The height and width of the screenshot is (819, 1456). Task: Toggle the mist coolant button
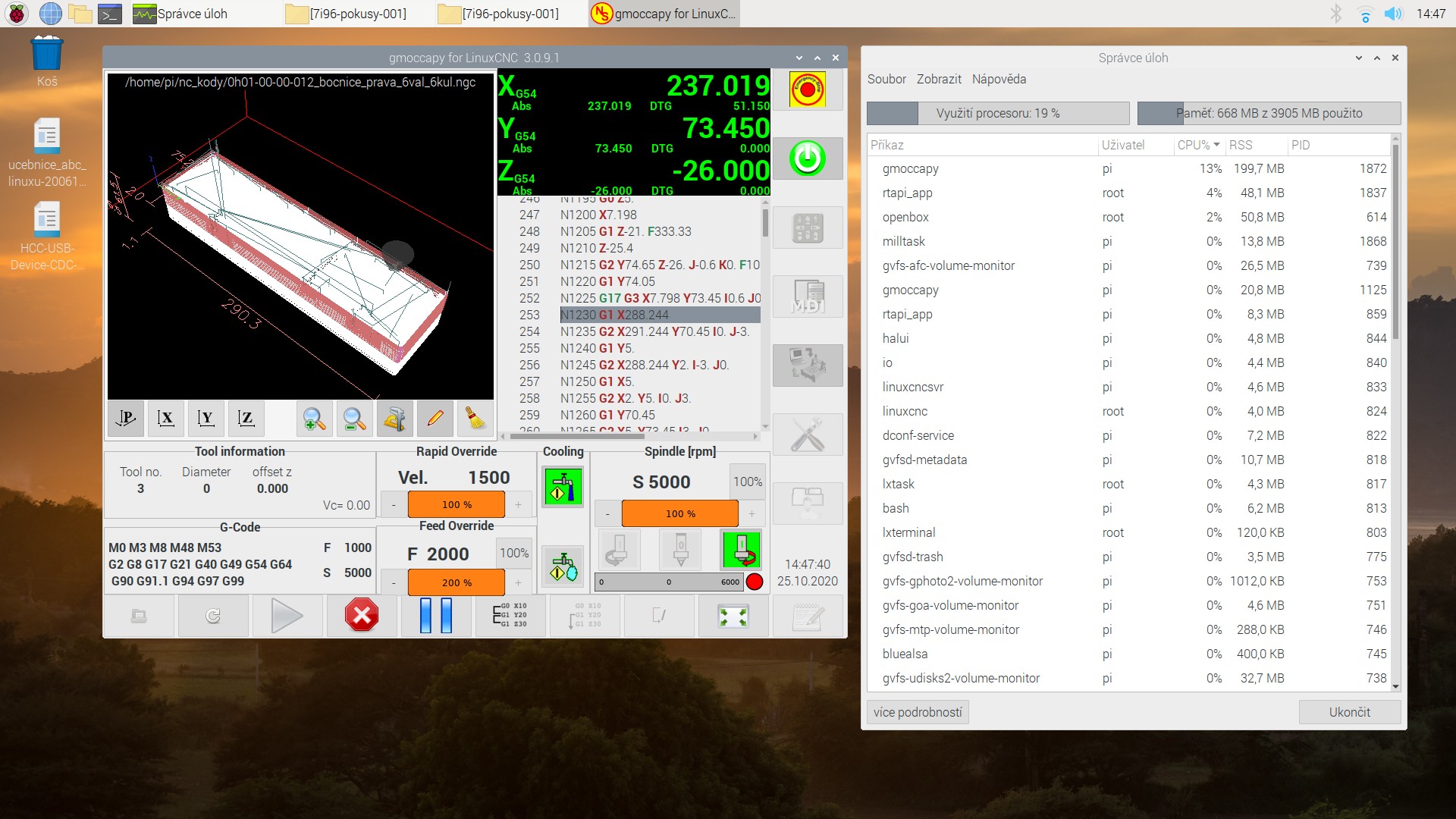(x=563, y=566)
